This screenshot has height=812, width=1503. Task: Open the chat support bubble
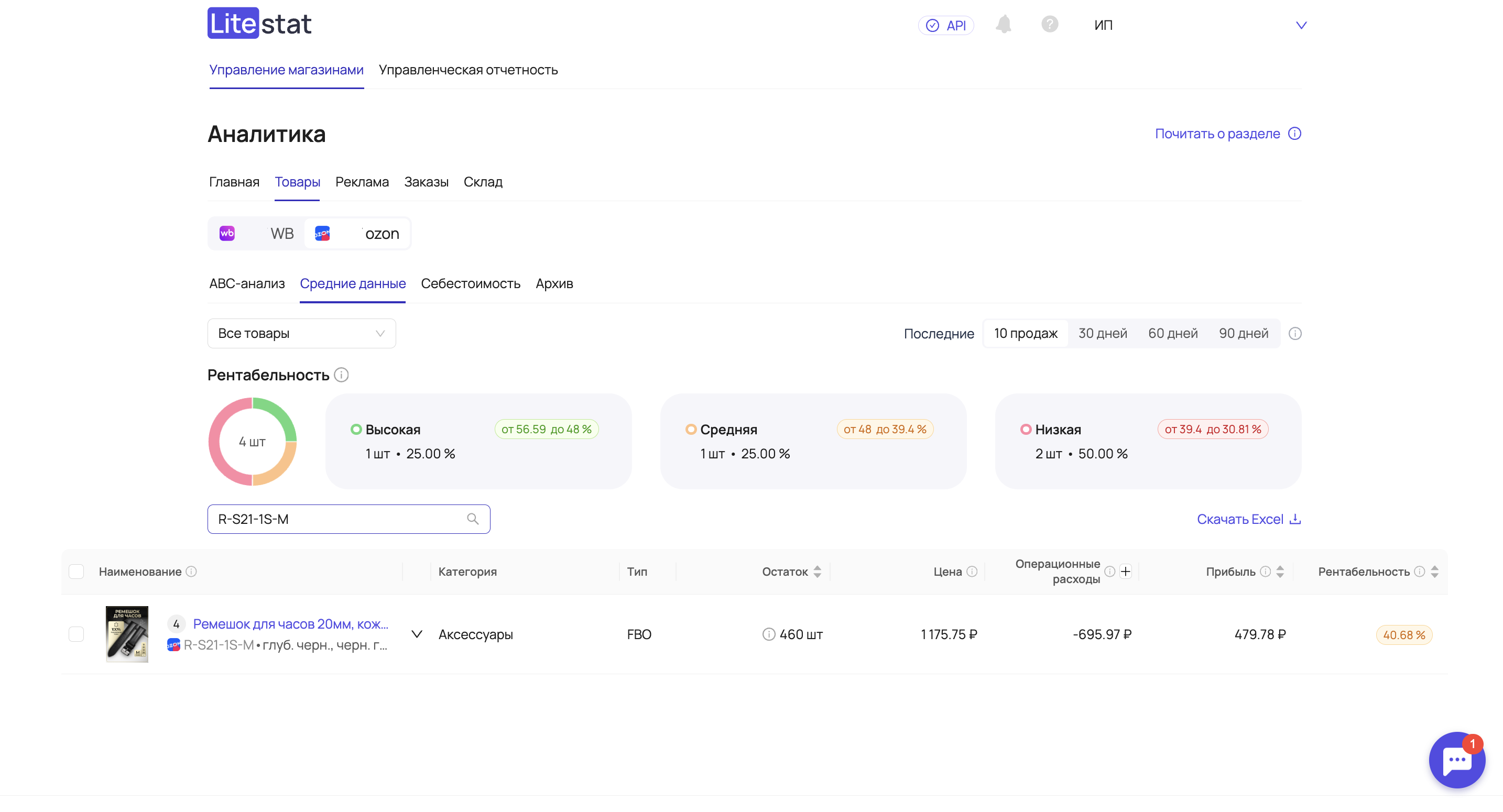click(x=1456, y=760)
